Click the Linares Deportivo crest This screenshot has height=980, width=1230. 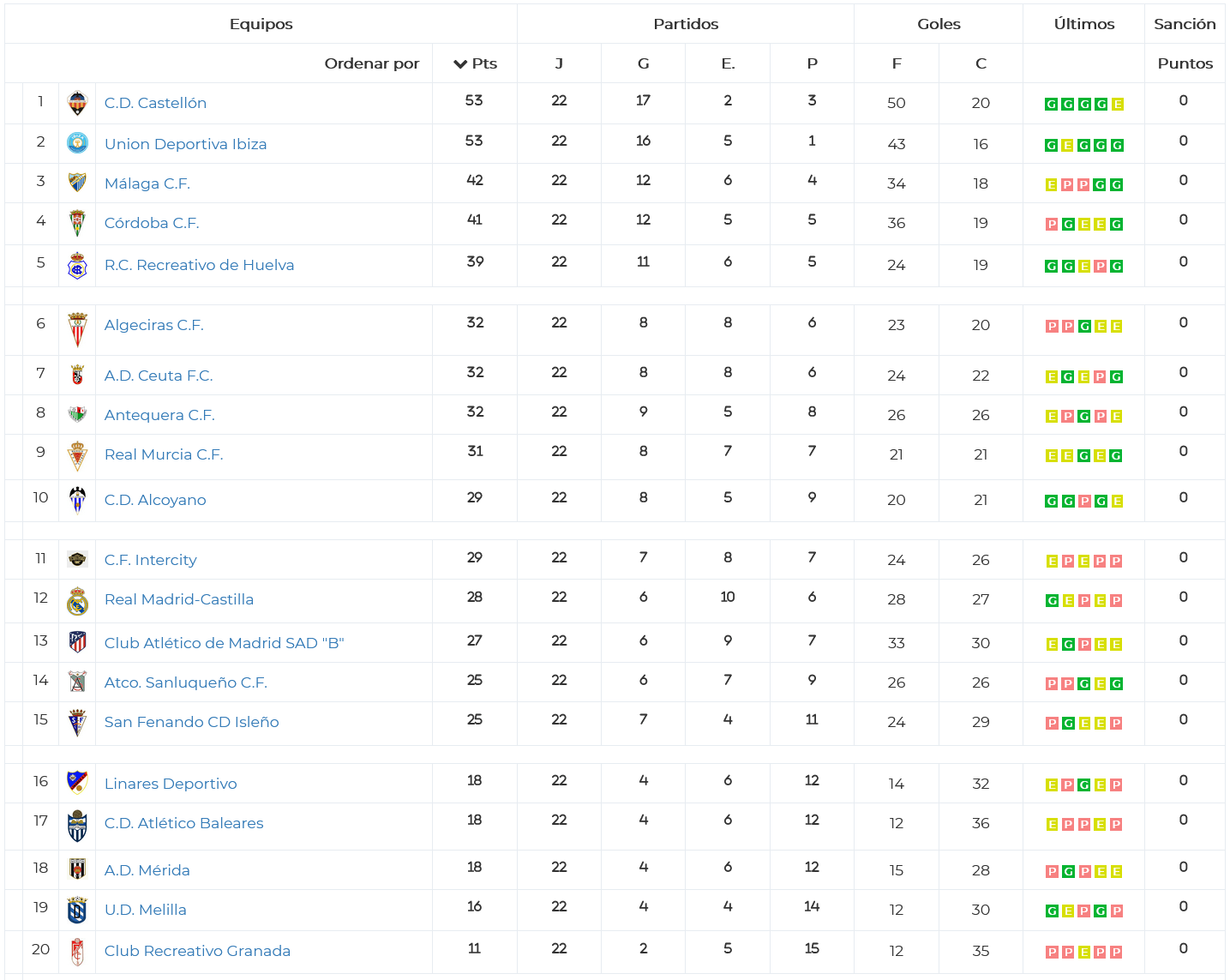click(x=77, y=782)
